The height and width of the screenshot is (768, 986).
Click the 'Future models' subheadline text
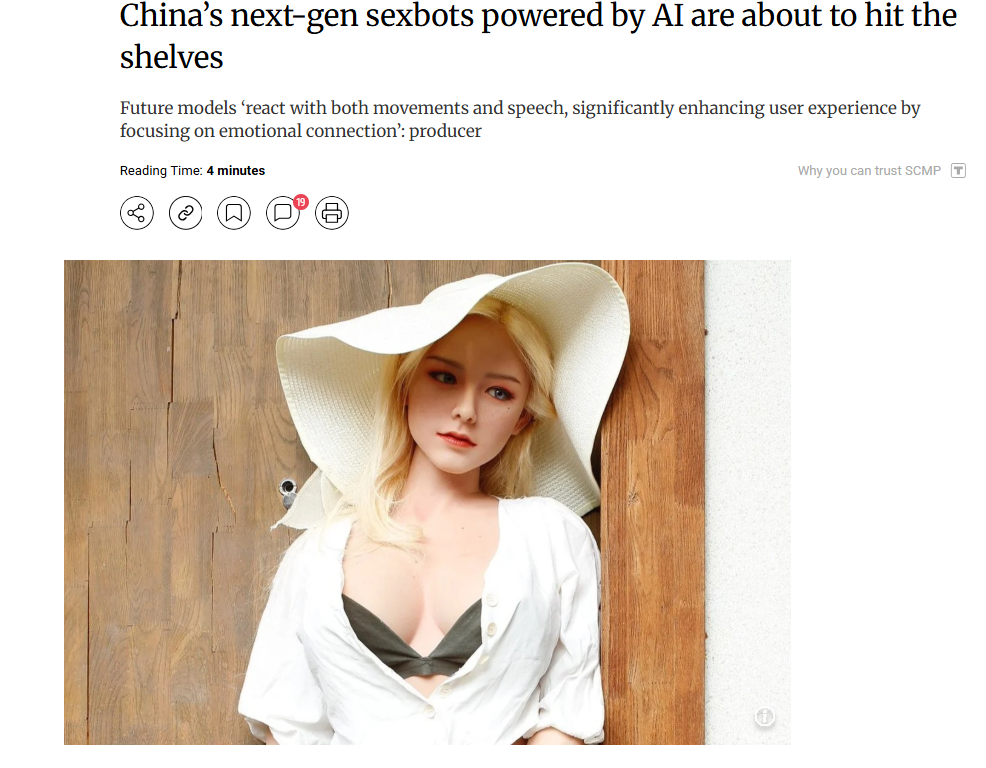(x=520, y=119)
